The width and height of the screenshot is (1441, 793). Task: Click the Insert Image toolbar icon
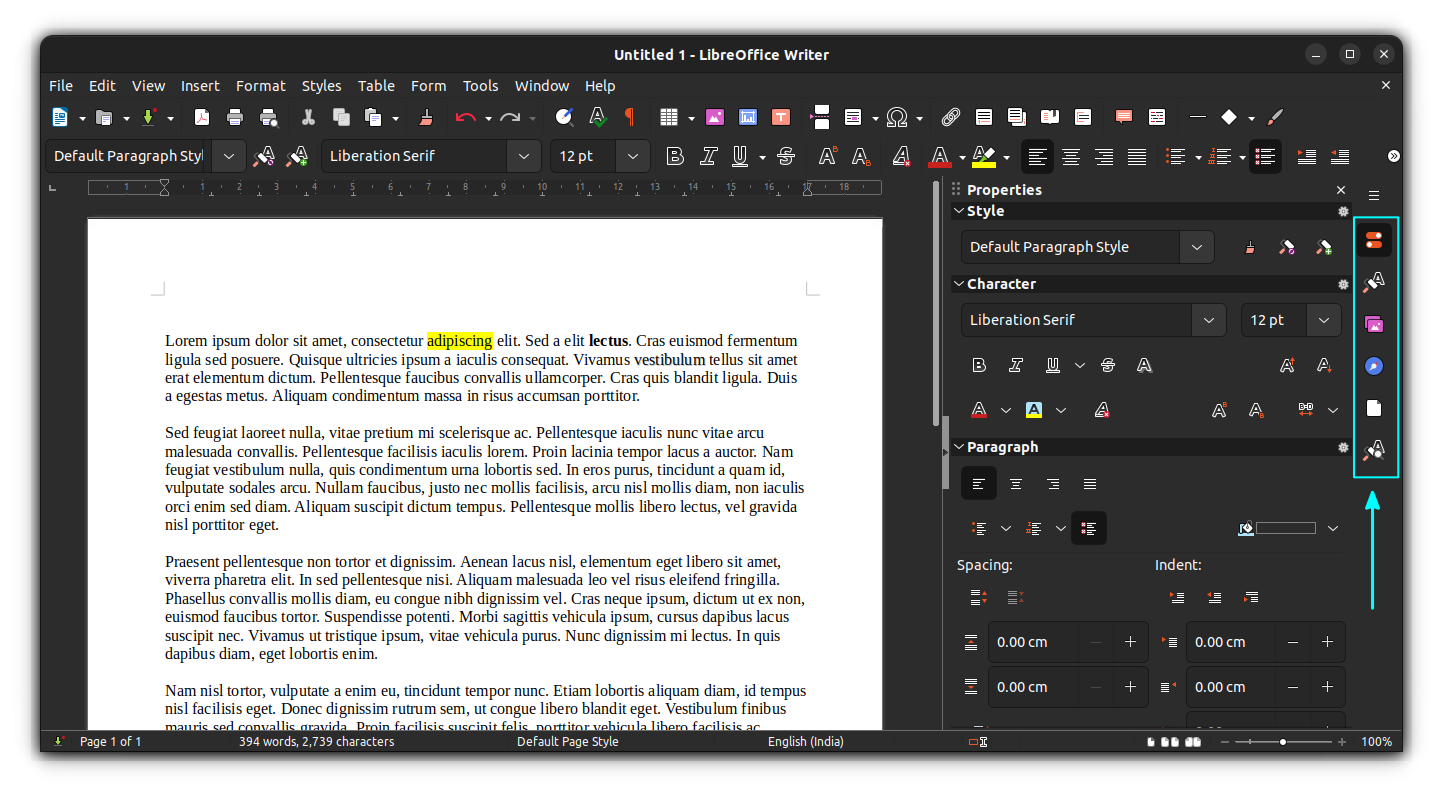tap(715, 117)
